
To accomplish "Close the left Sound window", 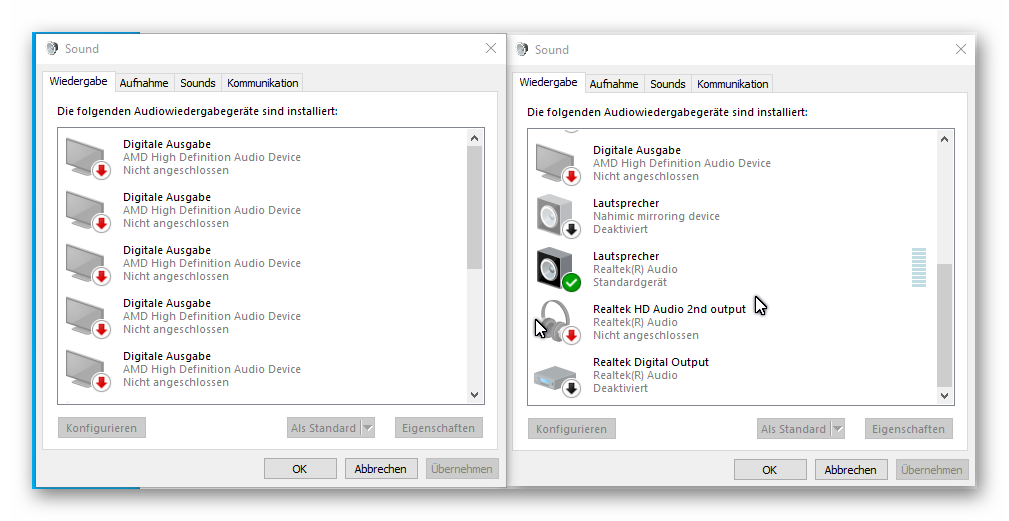I will tap(491, 48).
